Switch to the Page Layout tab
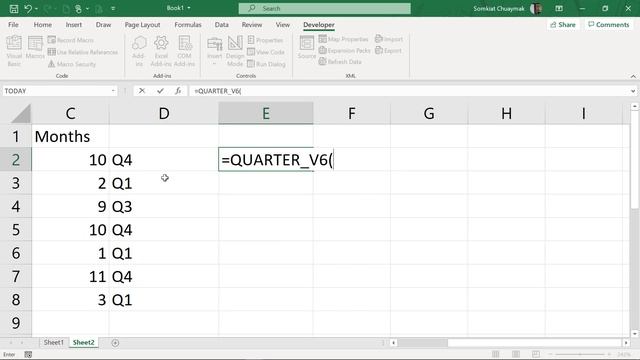The image size is (640, 360). point(142,25)
